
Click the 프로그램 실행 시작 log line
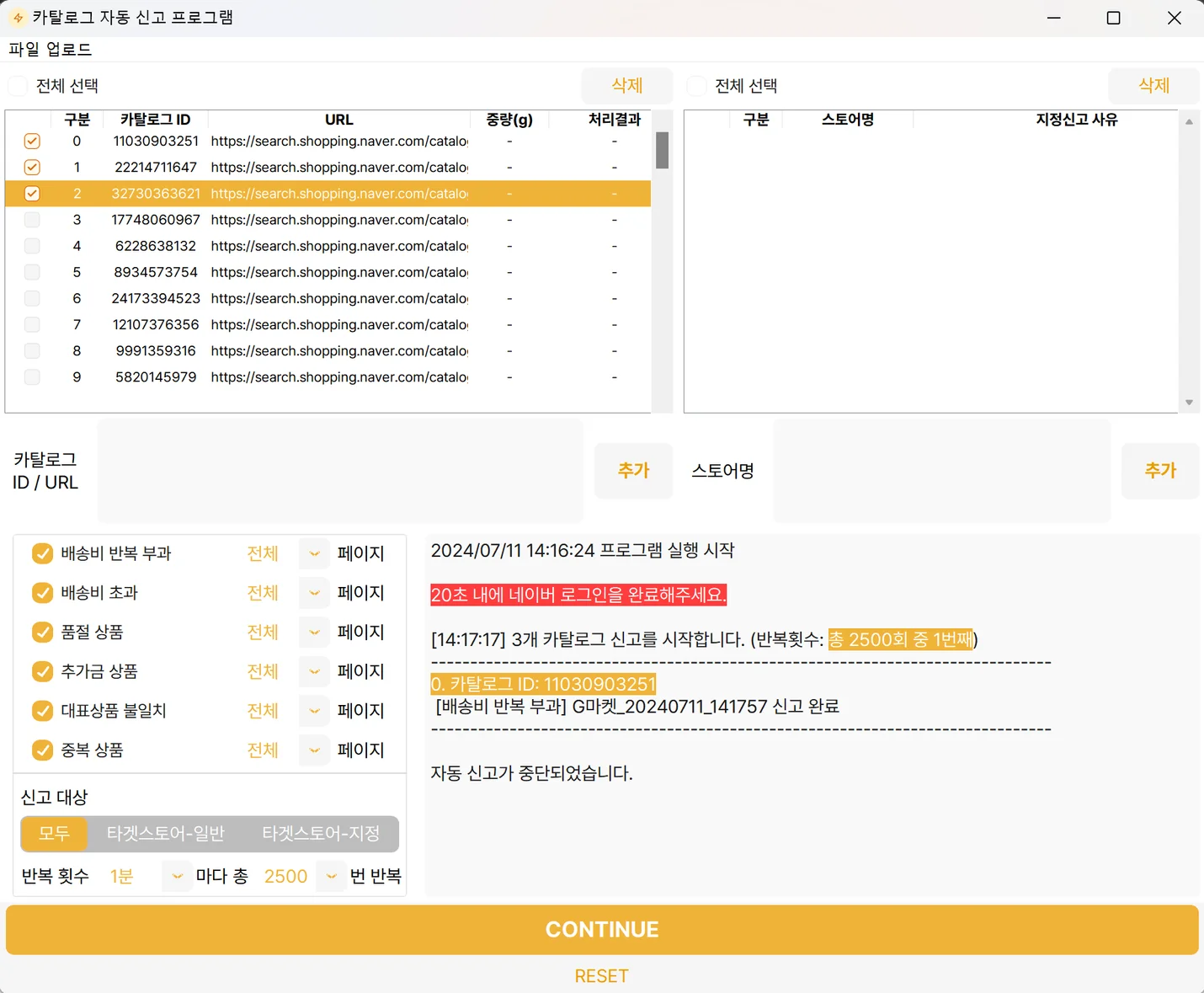point(583,551)
